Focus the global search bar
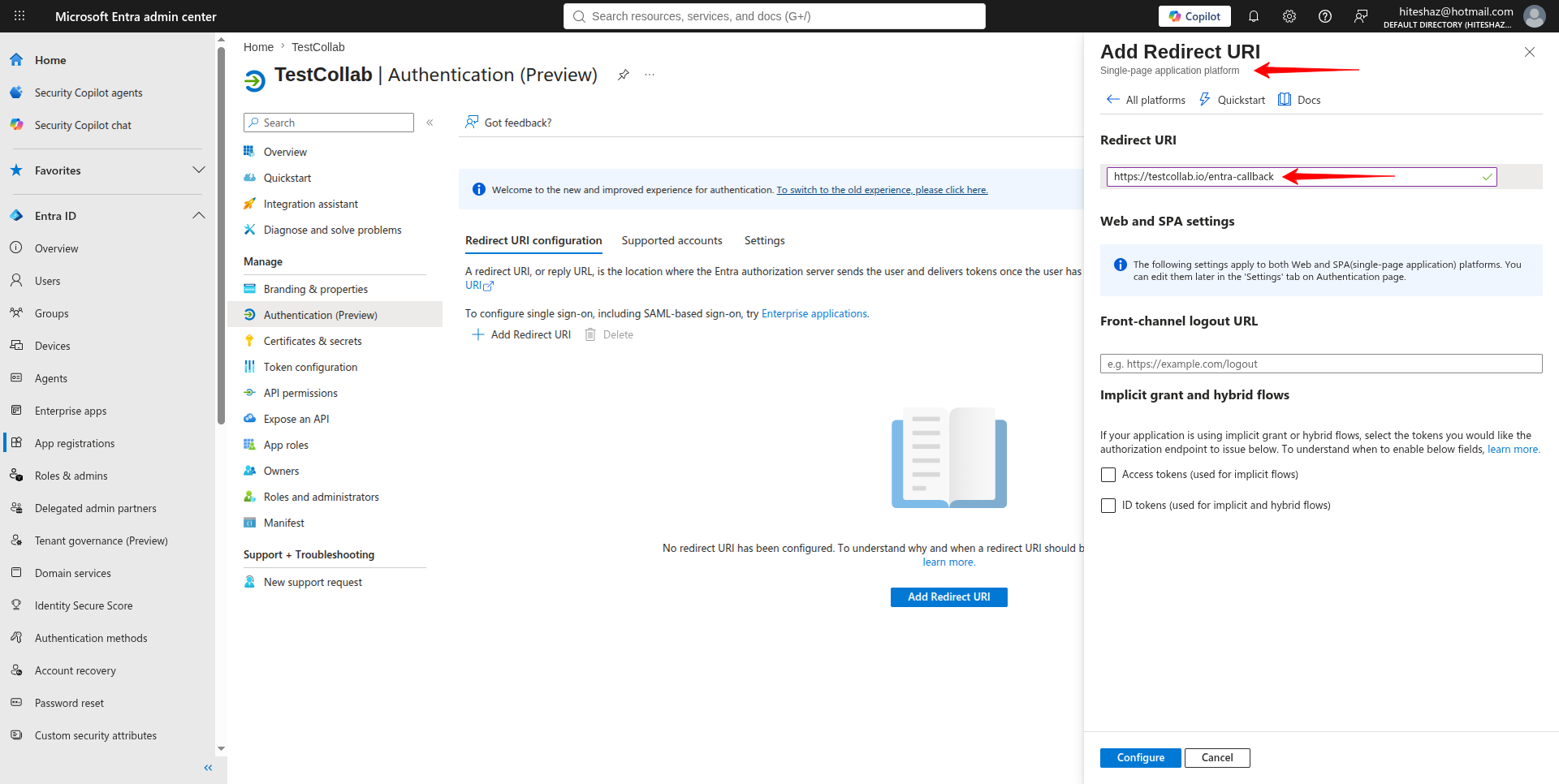 click(x=775, y=16)
